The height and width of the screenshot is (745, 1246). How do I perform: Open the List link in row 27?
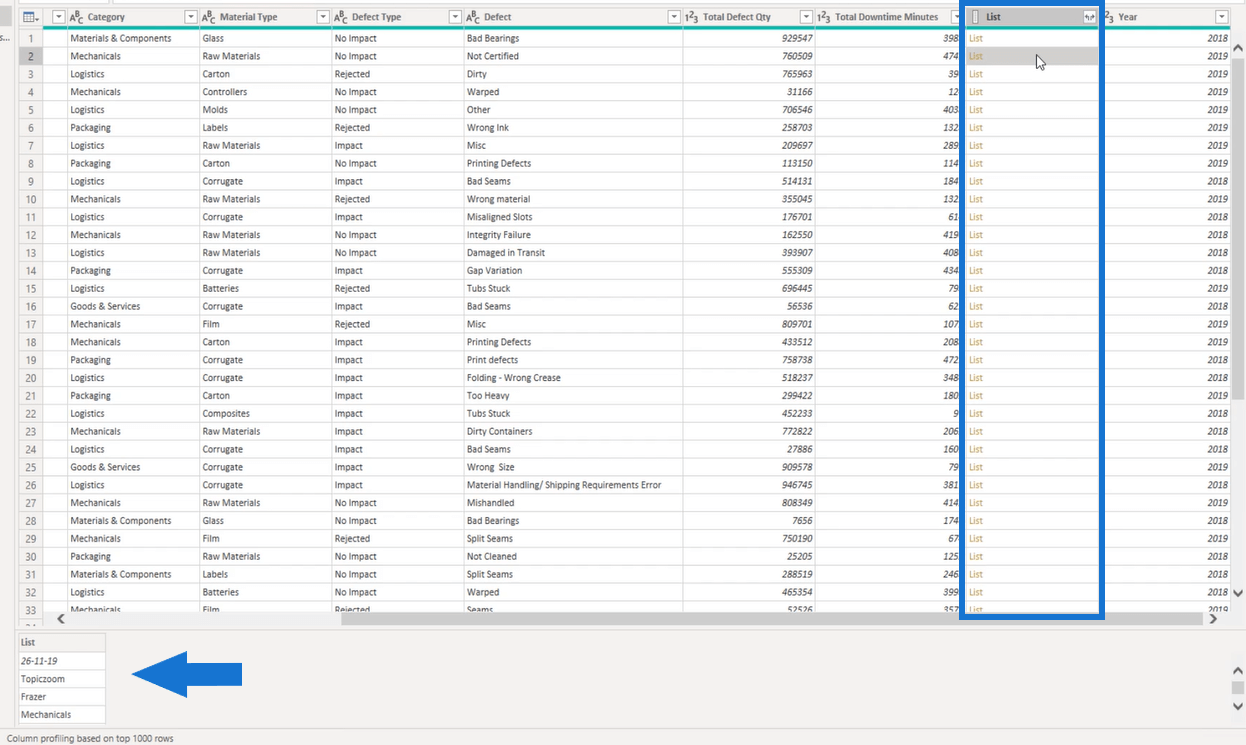pyautogui.click(x=976, y=503)
